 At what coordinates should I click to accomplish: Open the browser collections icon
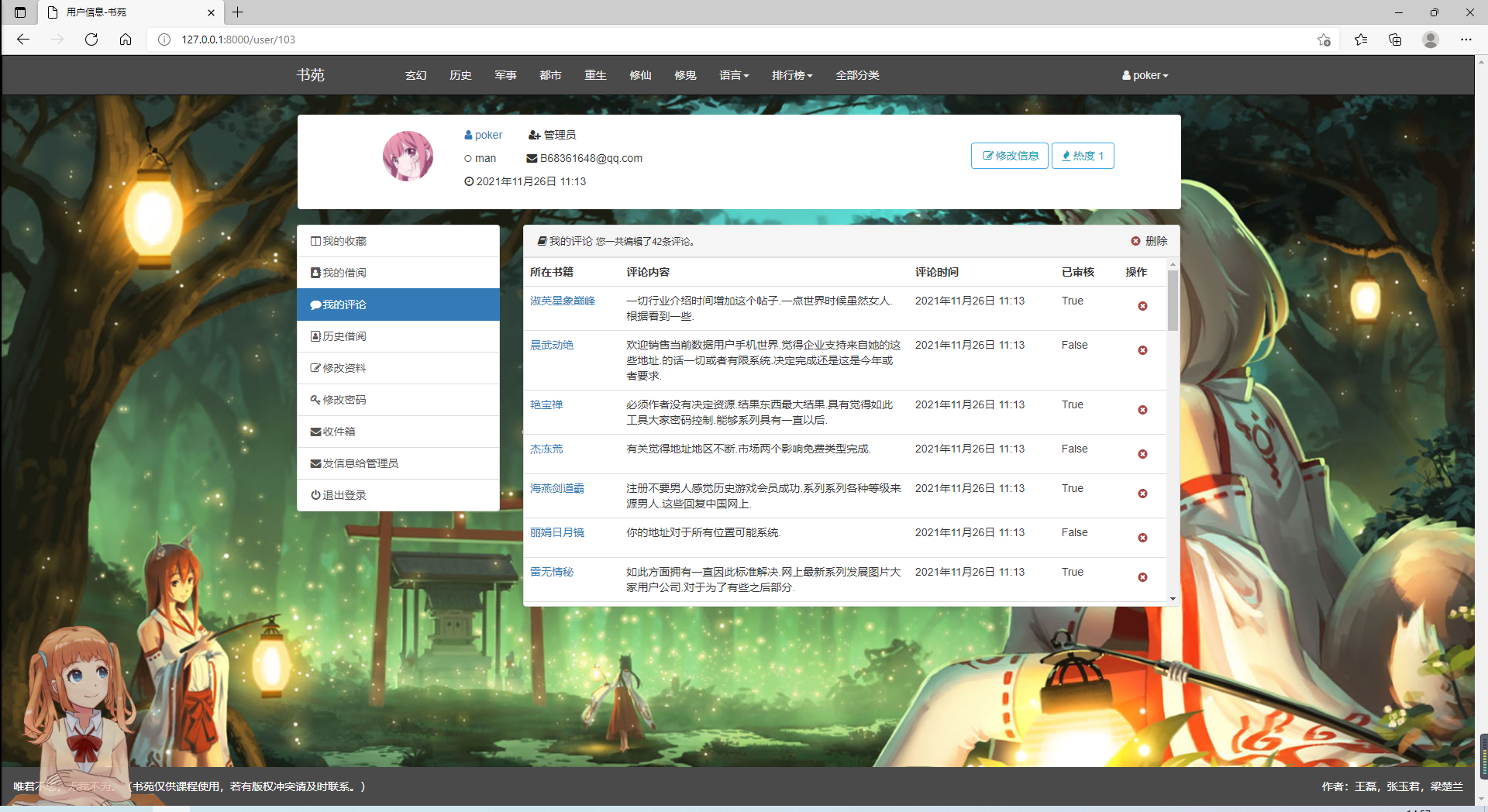1395,40
